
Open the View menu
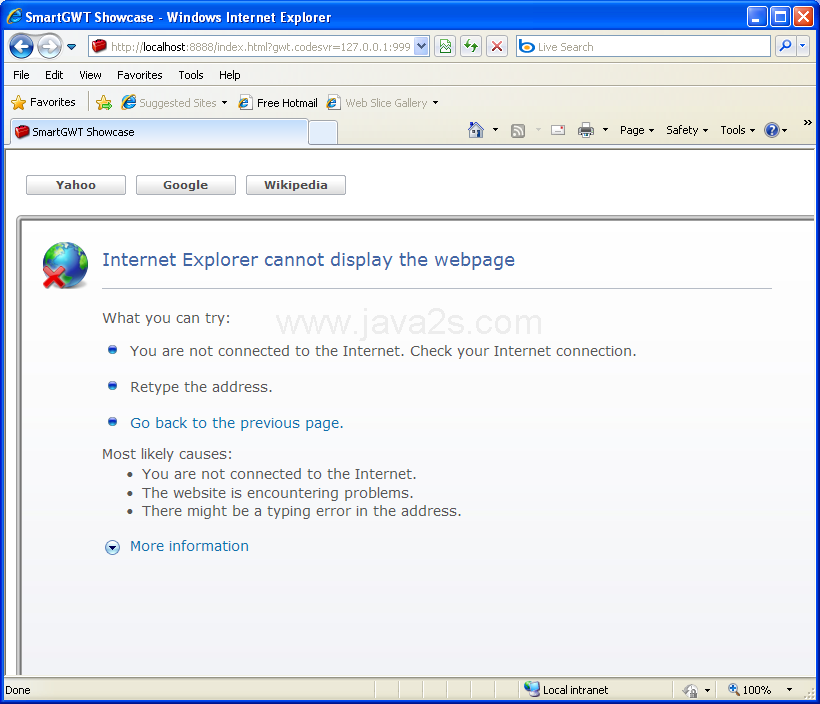[x=90, y=75]
